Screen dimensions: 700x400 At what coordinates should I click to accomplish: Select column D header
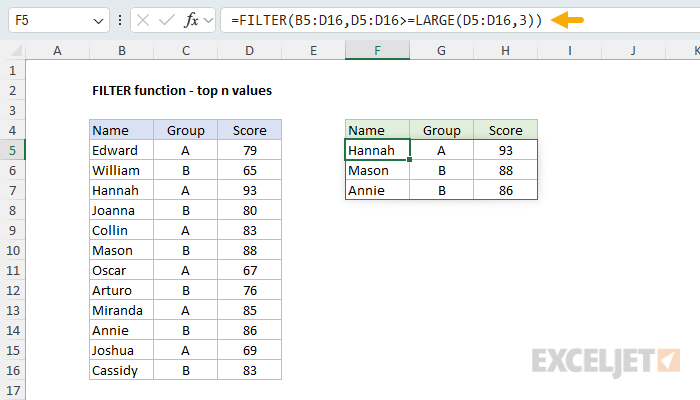250,50
